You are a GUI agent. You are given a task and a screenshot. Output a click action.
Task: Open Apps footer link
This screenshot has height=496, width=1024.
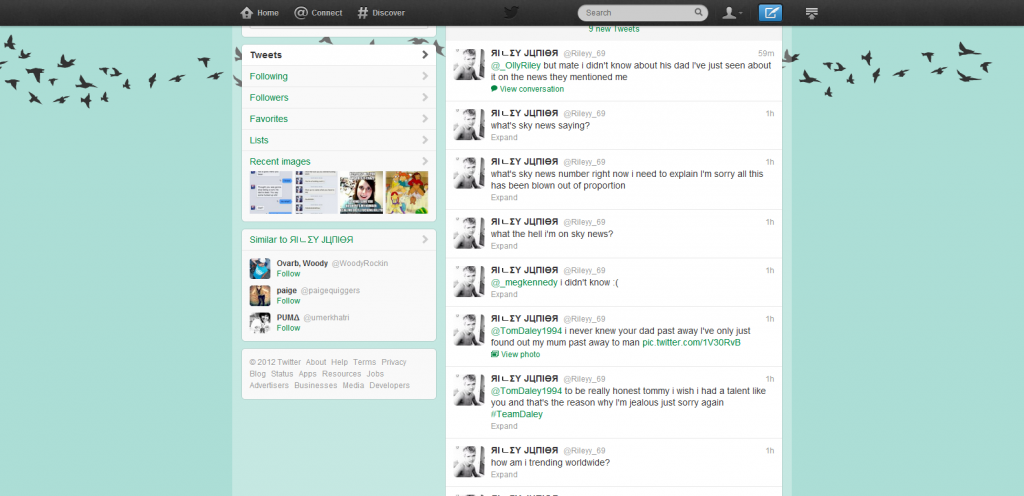pos(308,374)
